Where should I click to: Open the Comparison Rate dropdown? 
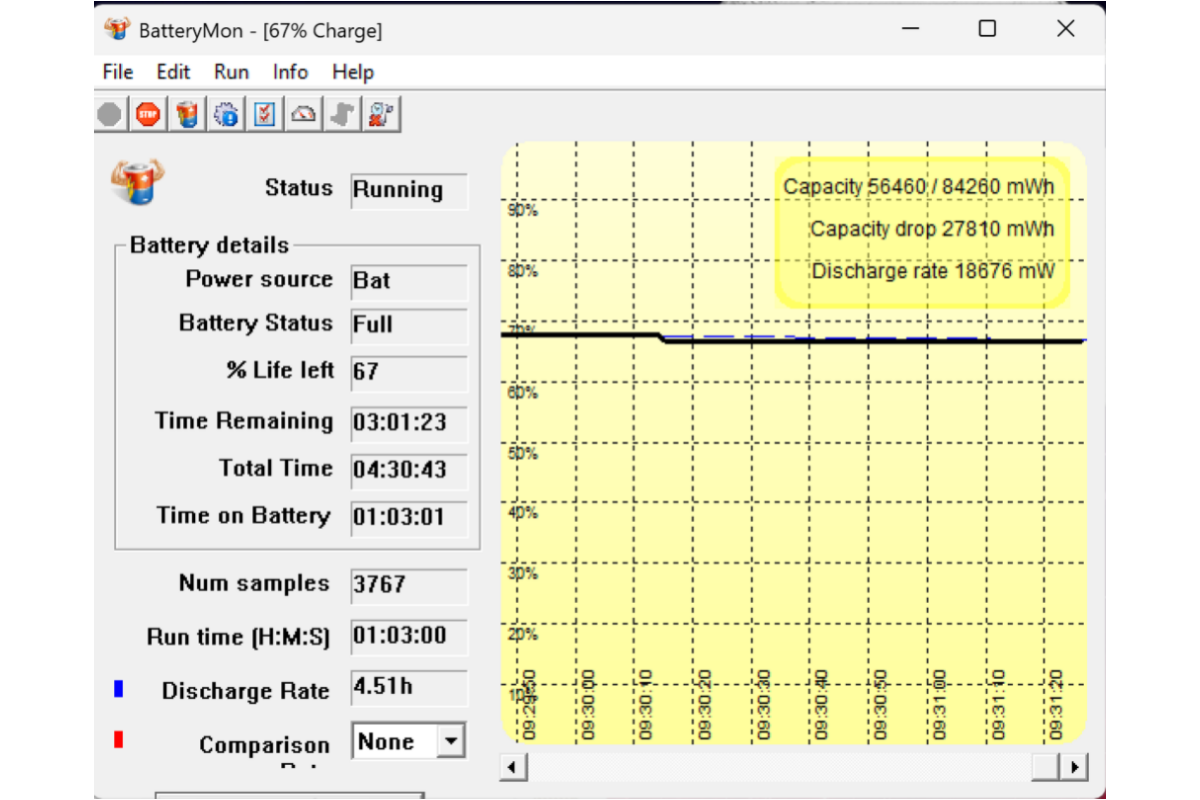pos(452,741)
